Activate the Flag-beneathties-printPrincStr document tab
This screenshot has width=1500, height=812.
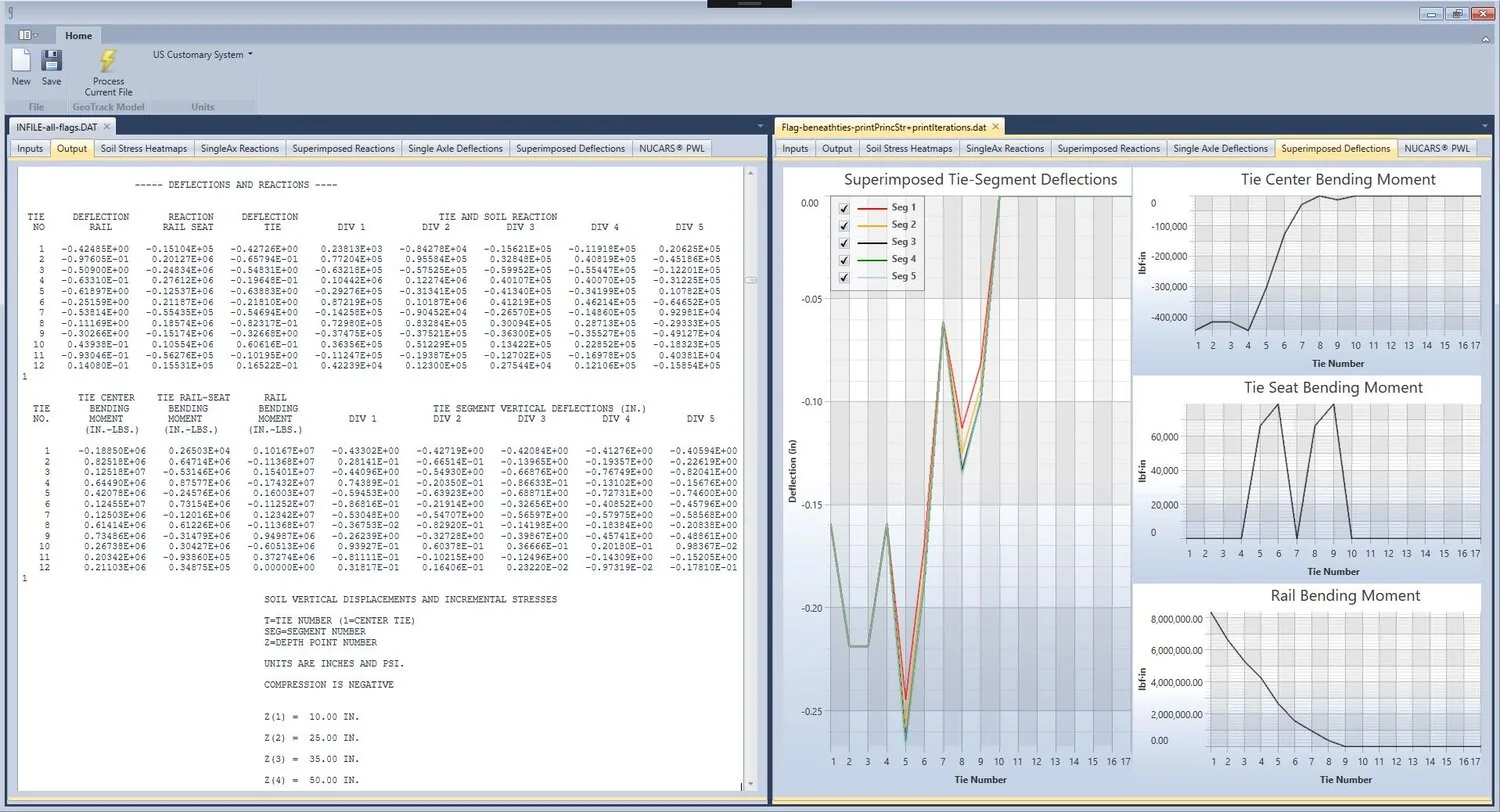coord(884,127)
